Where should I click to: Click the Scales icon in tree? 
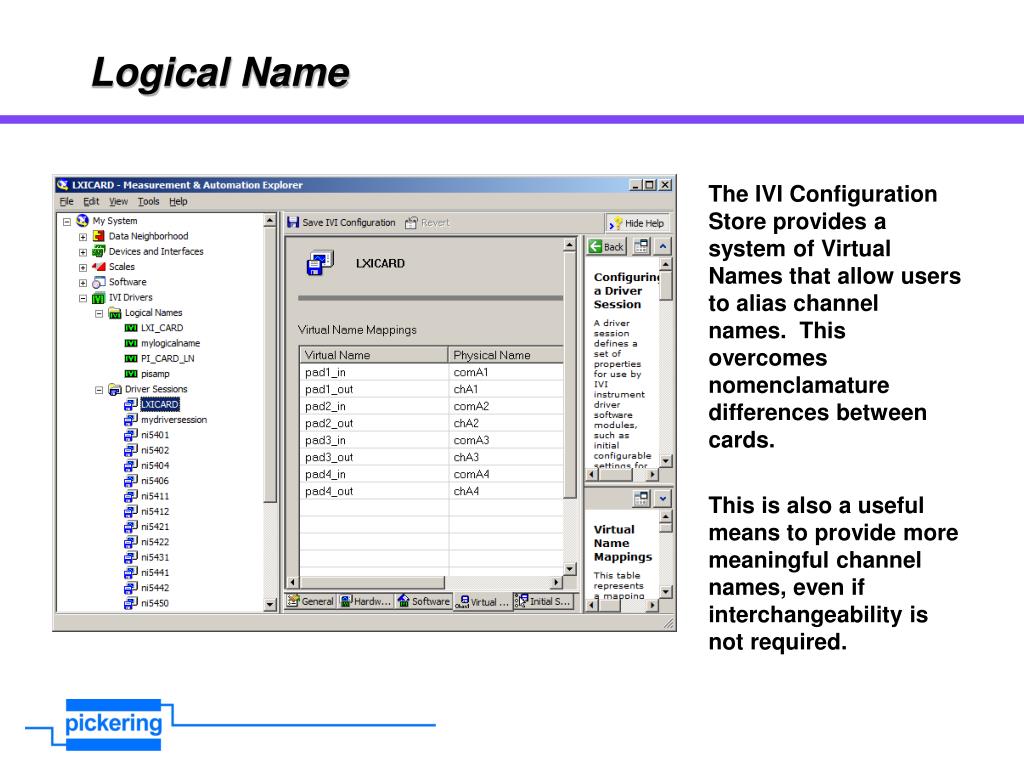[x=99, y=266]
